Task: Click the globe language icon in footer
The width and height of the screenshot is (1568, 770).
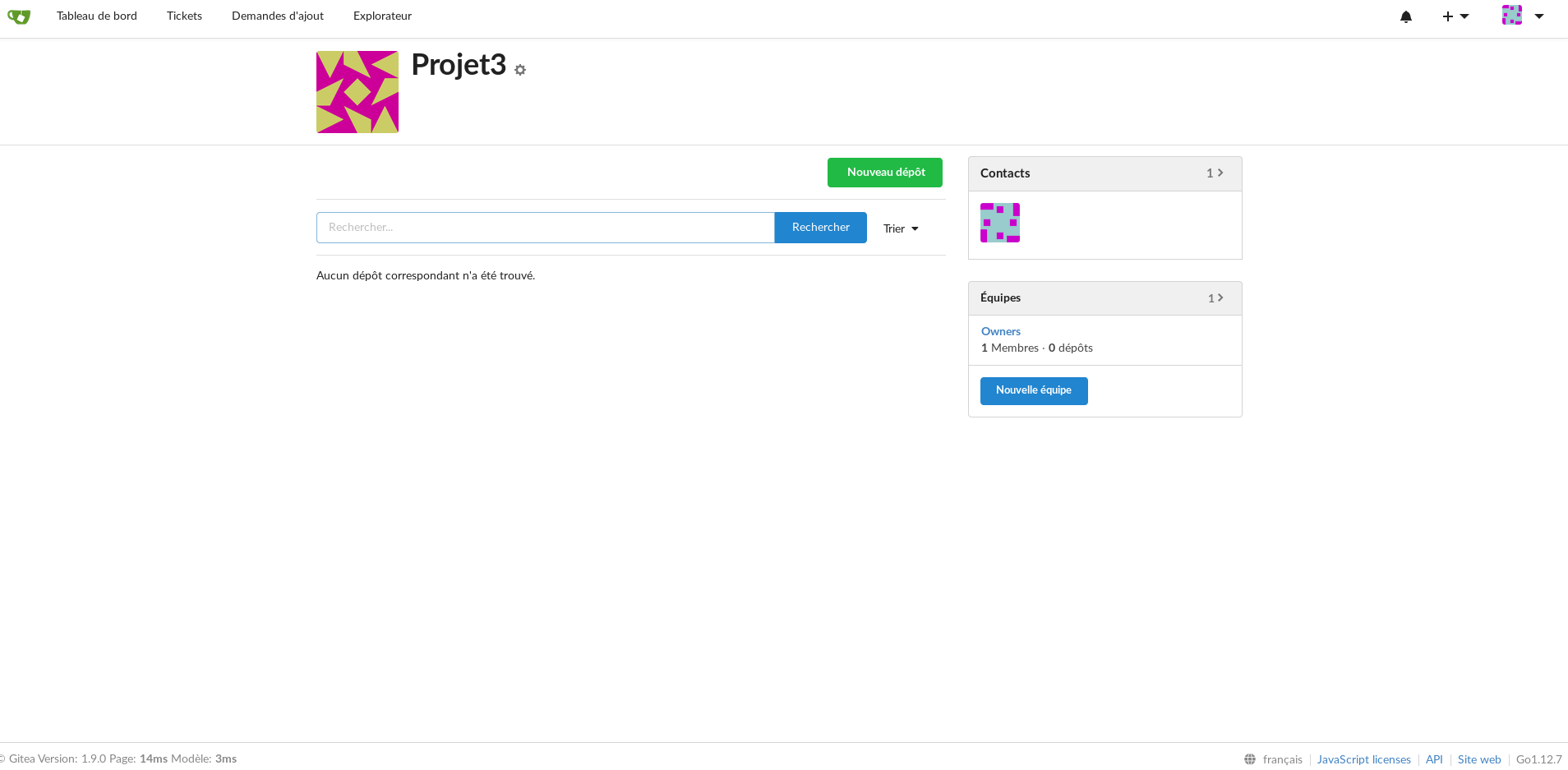Action: point(1250,759)
